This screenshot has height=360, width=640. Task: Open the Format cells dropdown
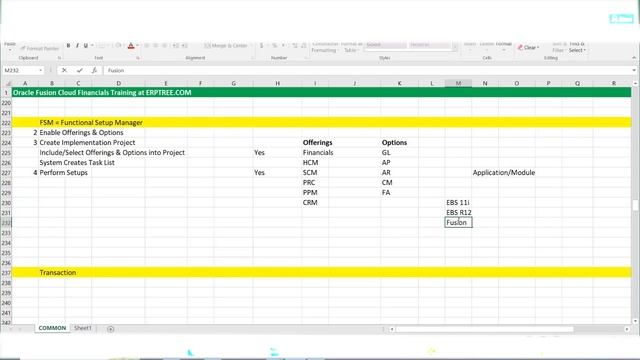click(x=504, y=47)
